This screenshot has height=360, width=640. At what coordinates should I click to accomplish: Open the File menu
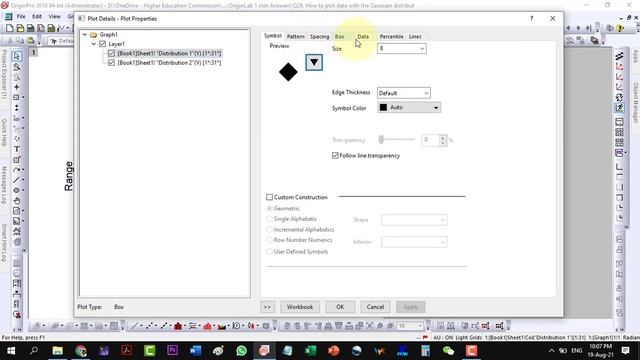pyautogui.click(x=21, y=16)
